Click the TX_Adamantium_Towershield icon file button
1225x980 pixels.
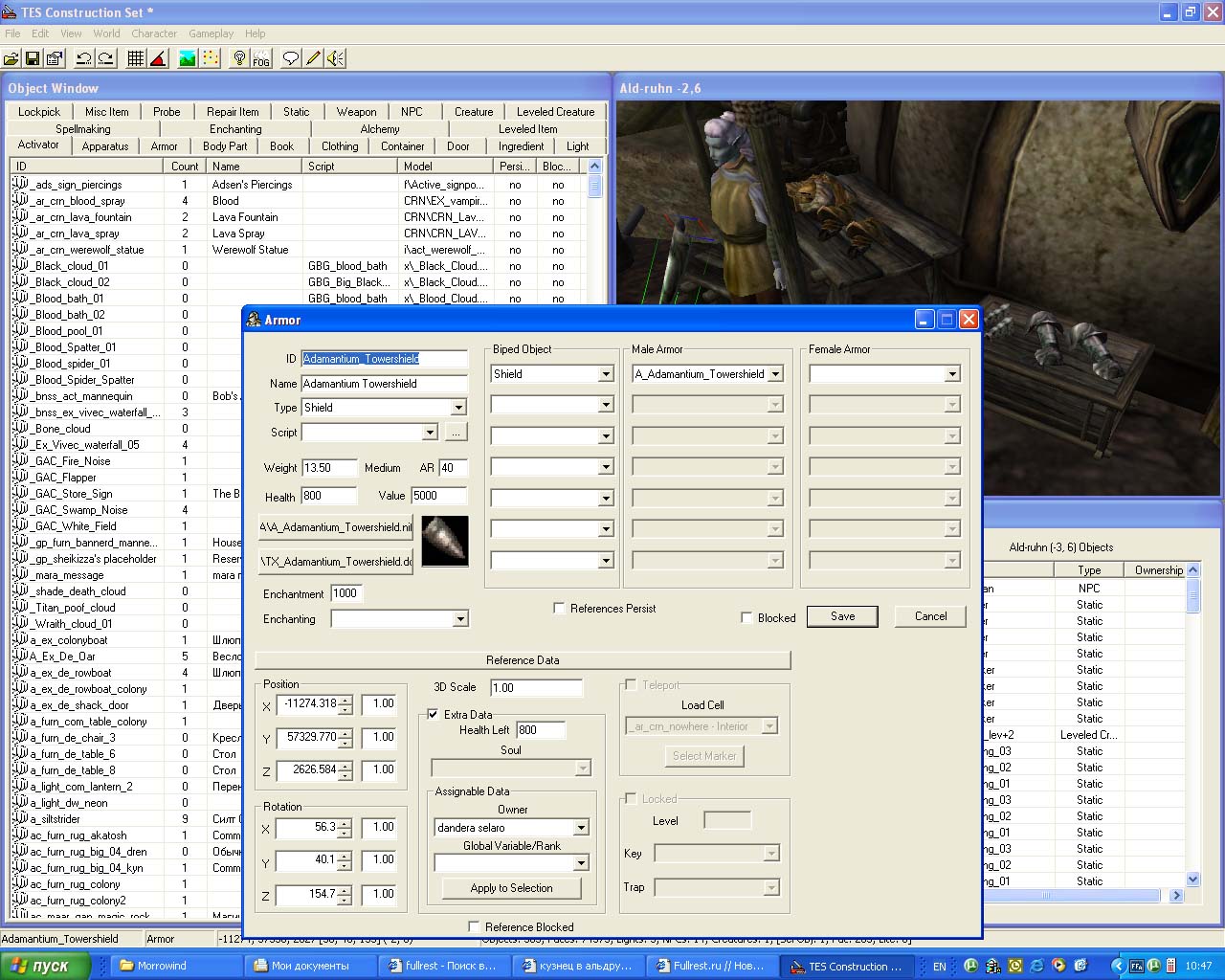pyautogui.click(x=335, y=562)
